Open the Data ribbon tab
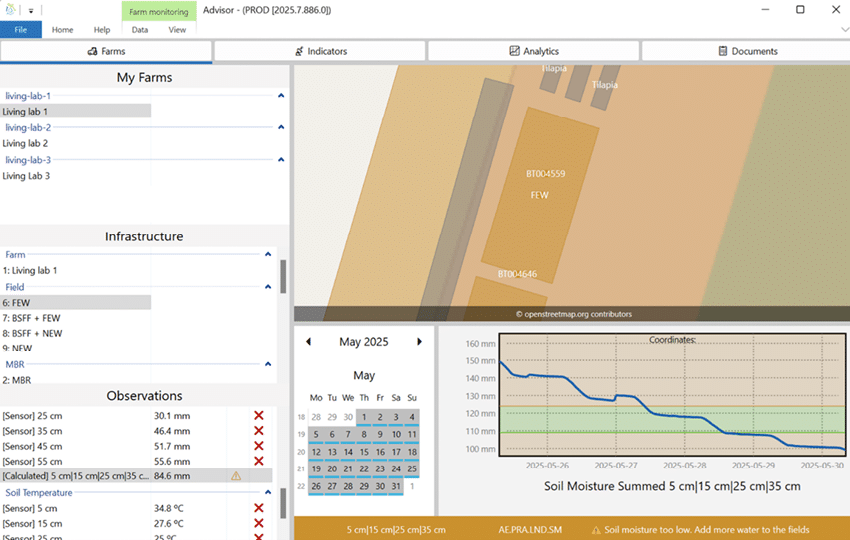Screen dimensions: 850x540 point(140,30)
